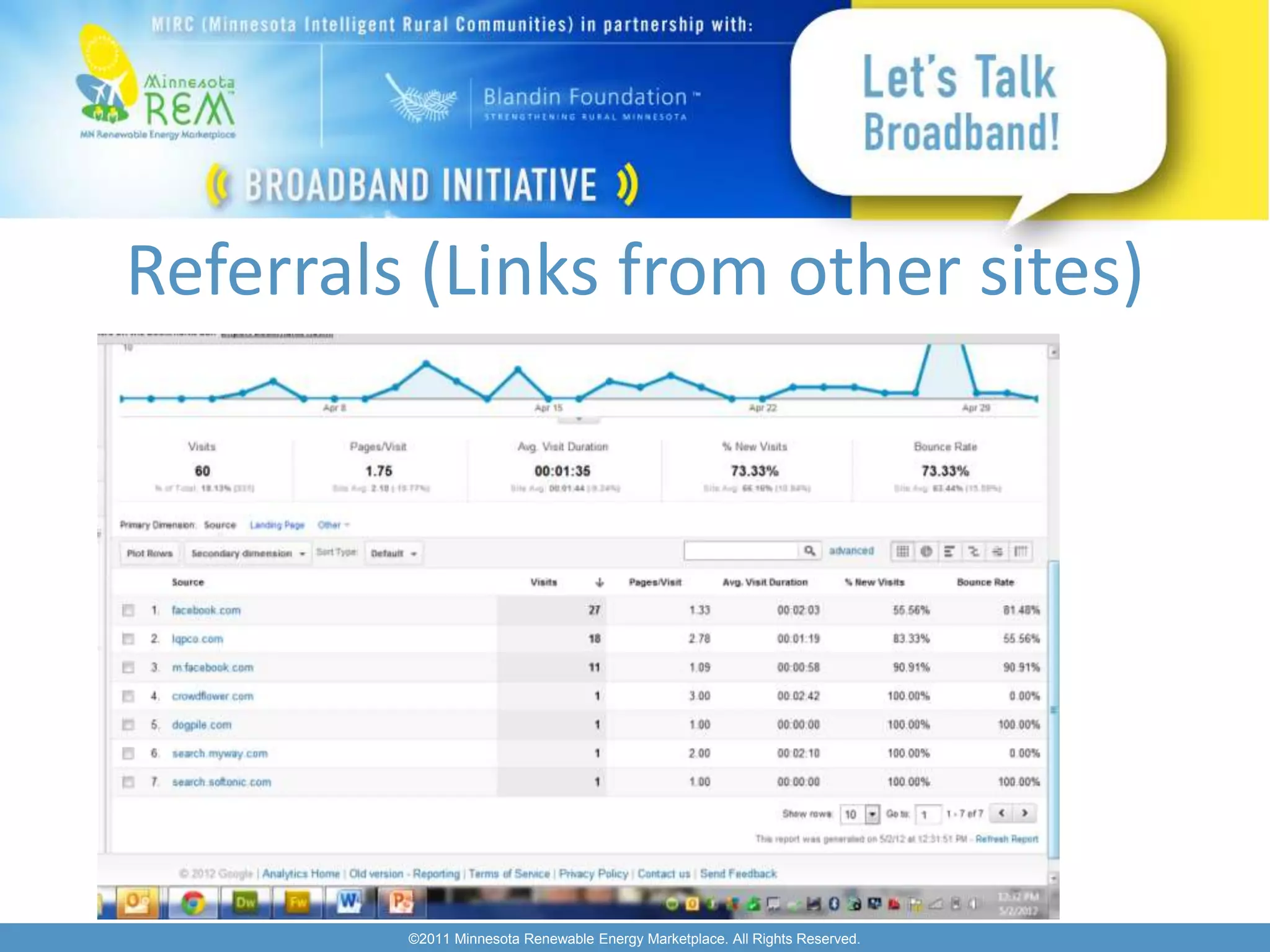The width and height of the screenshot is (1270, 952).
Task: Click the Bluetooth tray icon
Action: [x=833, y=904]
